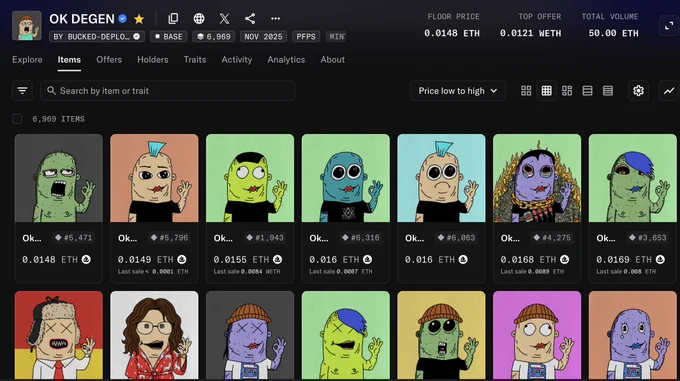The width and height of the screenshot is (680, 381).
Task: Open the X (Twitter) profile icon
Action: 224,19
